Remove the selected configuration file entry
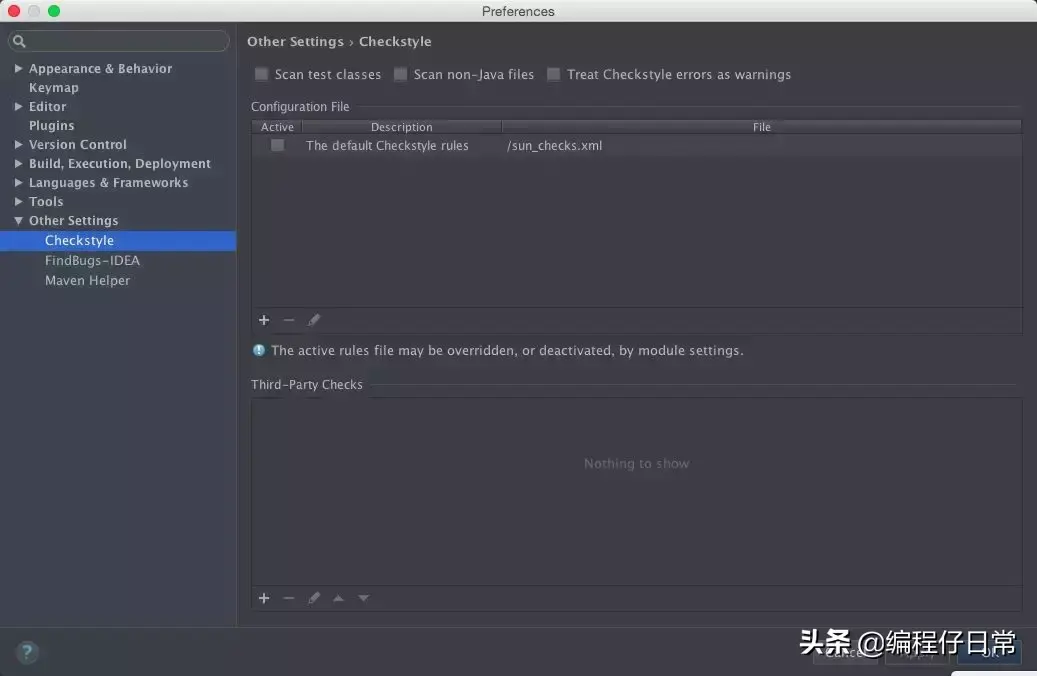This screenshot has width=1037, height=676. 288,319
